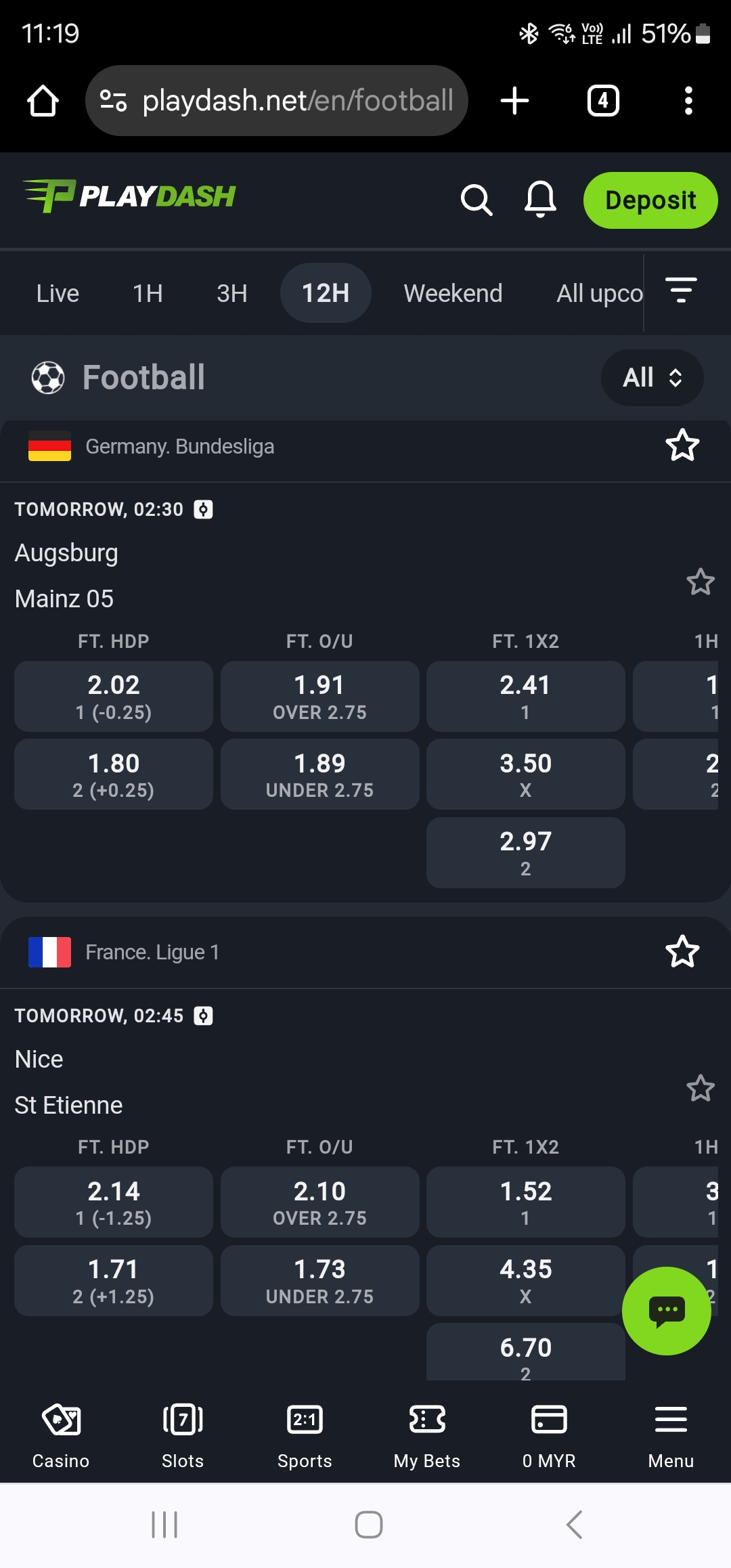Open the filter lines icon

click(x=681, y=290)
